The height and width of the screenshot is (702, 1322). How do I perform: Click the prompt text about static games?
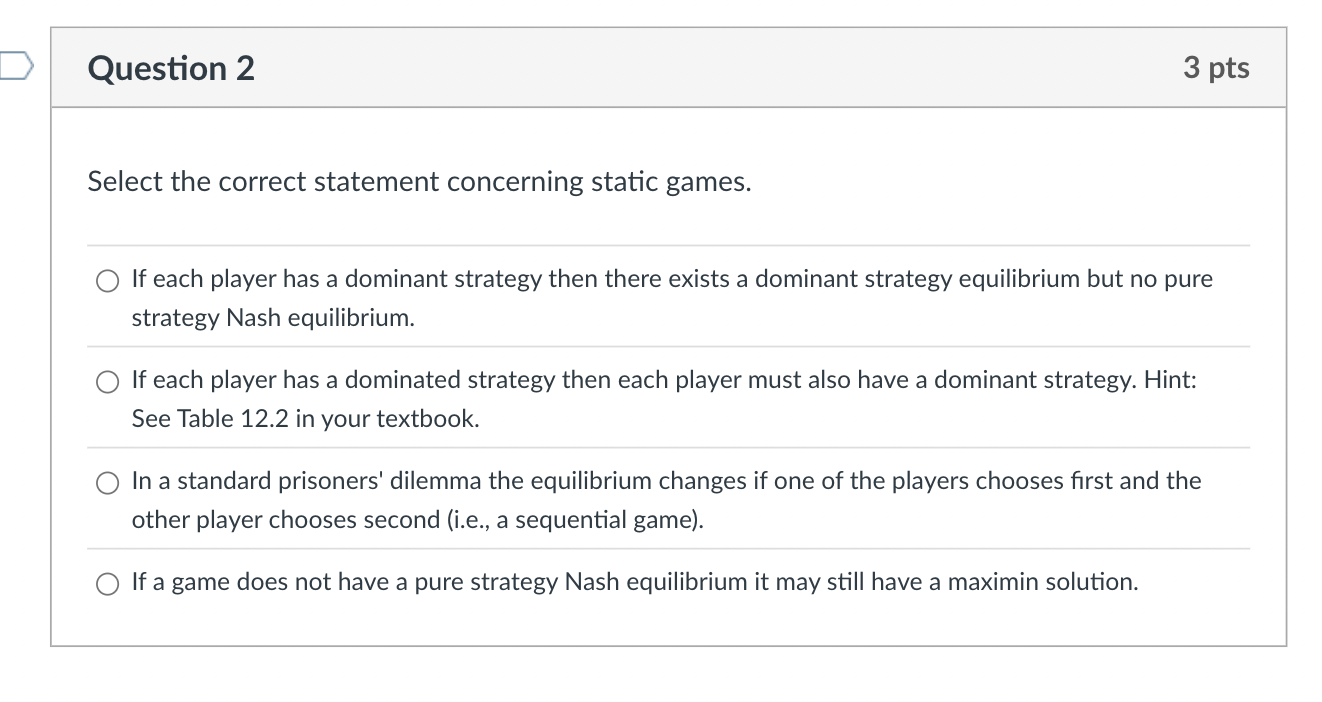[x=418, y=182]
